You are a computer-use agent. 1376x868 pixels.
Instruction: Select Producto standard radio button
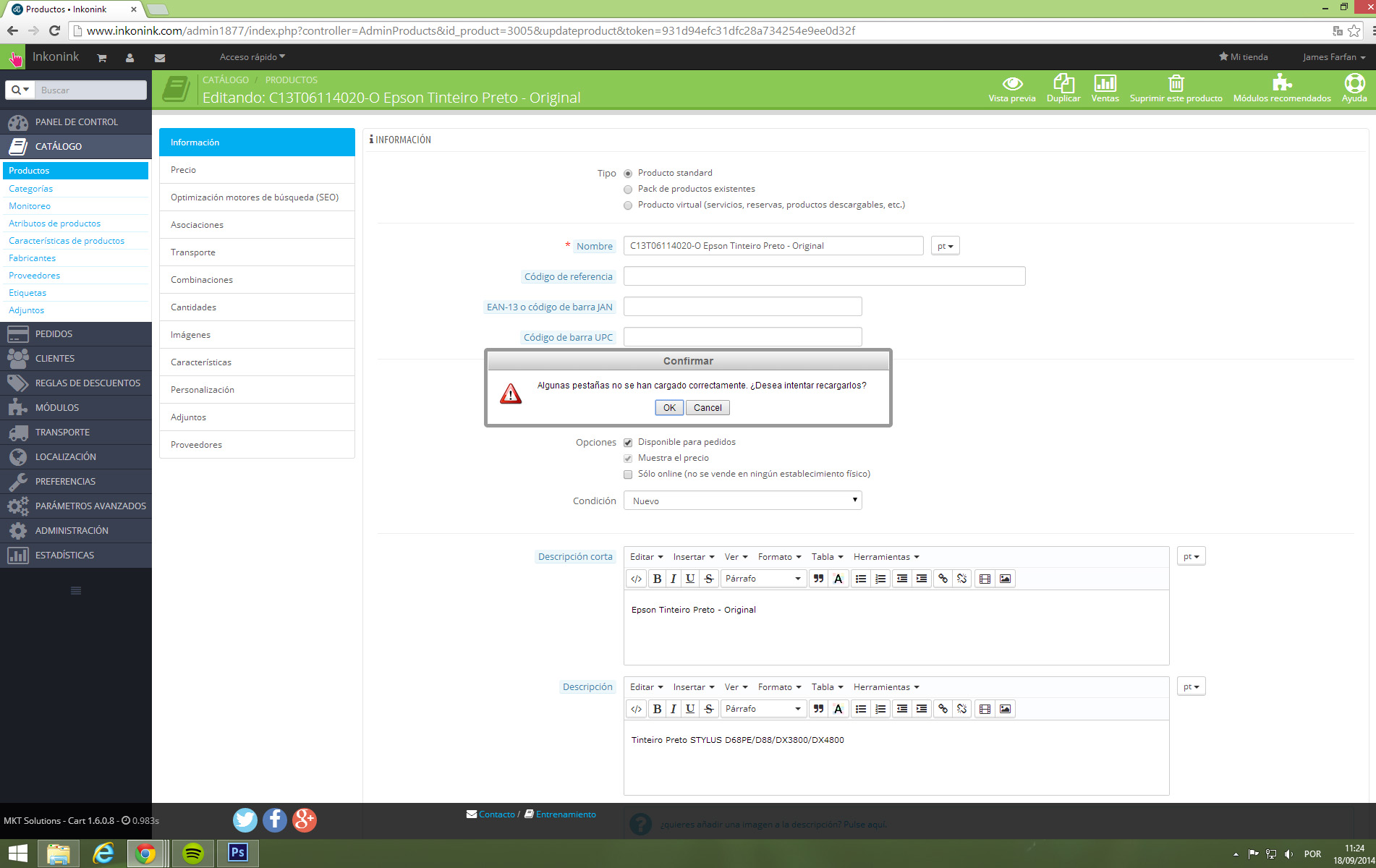[628, 174]
